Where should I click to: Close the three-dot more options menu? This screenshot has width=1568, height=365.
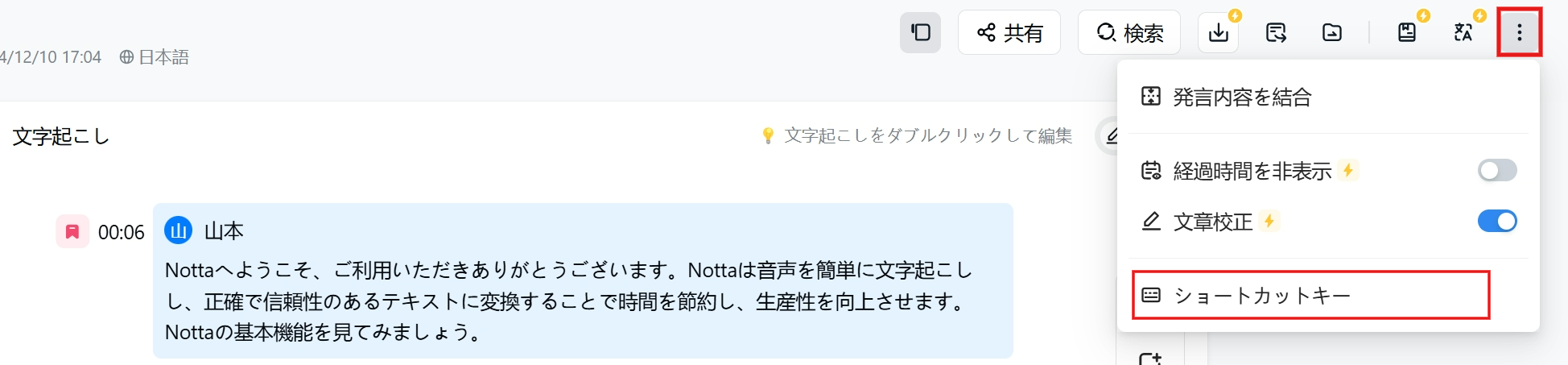pos(1519,32)
